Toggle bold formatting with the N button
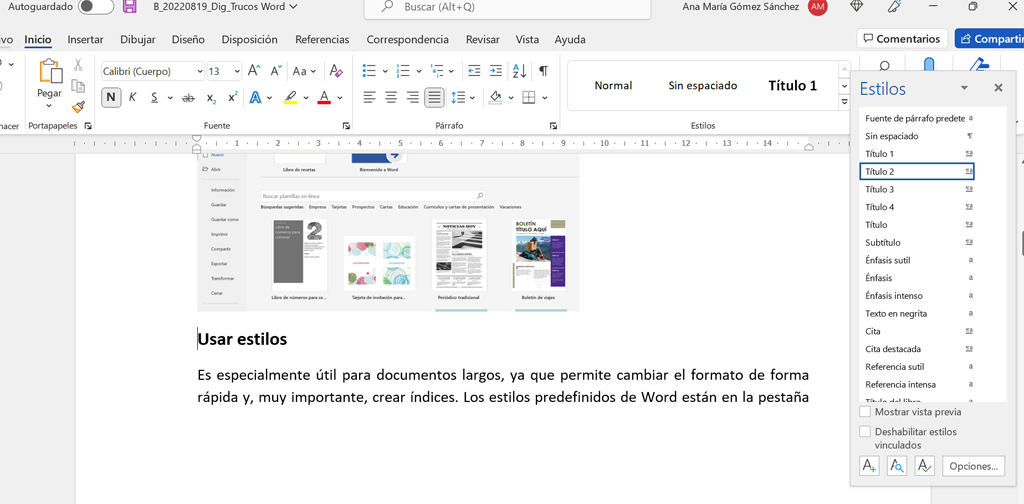 point(110,98)
